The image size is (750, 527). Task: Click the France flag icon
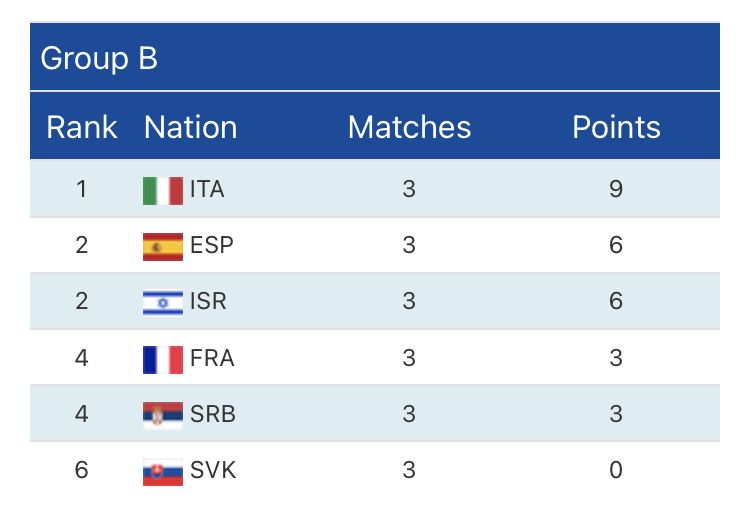[x=163, y=358]
